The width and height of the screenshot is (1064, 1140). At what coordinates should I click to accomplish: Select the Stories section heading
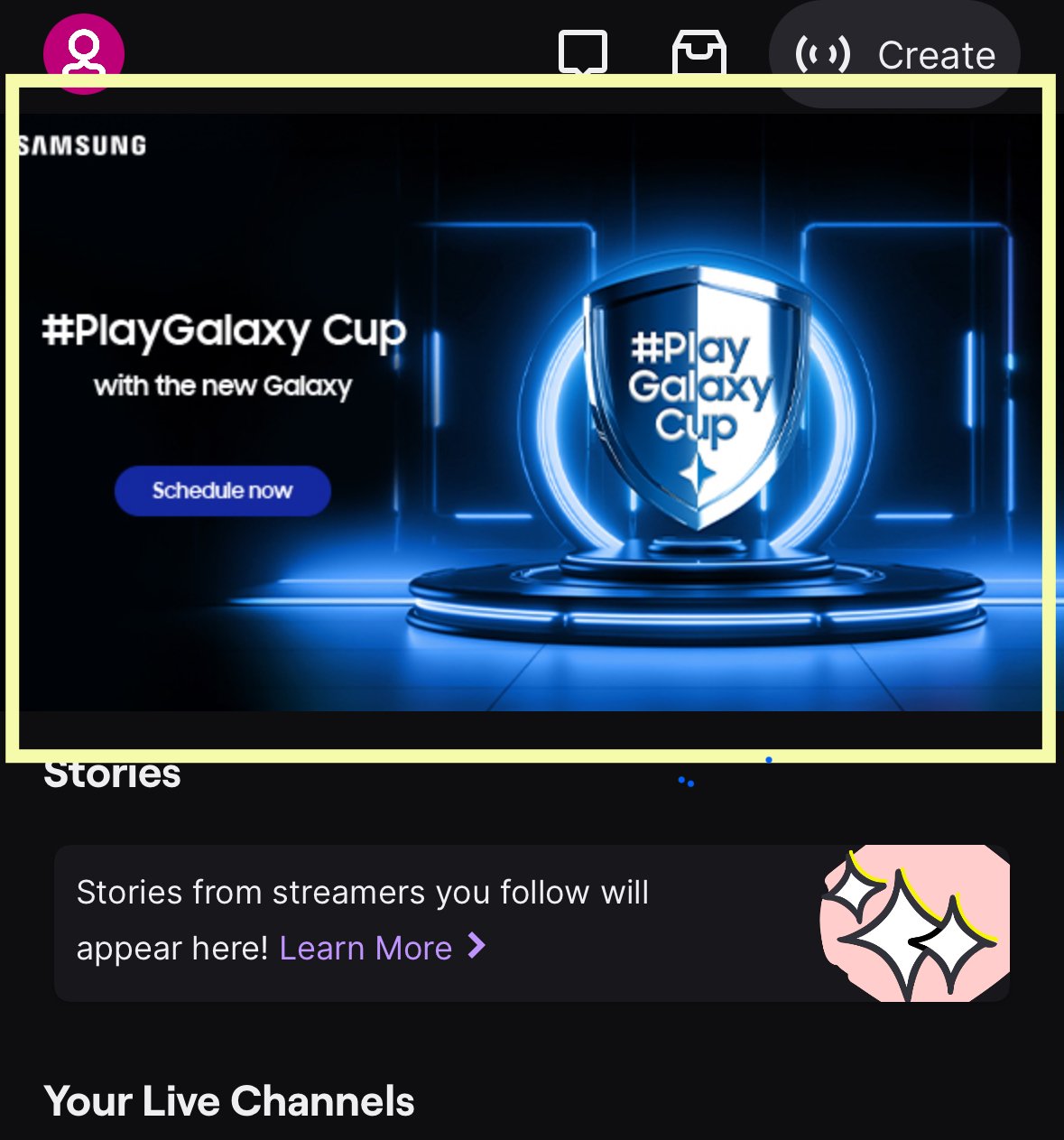113,774
